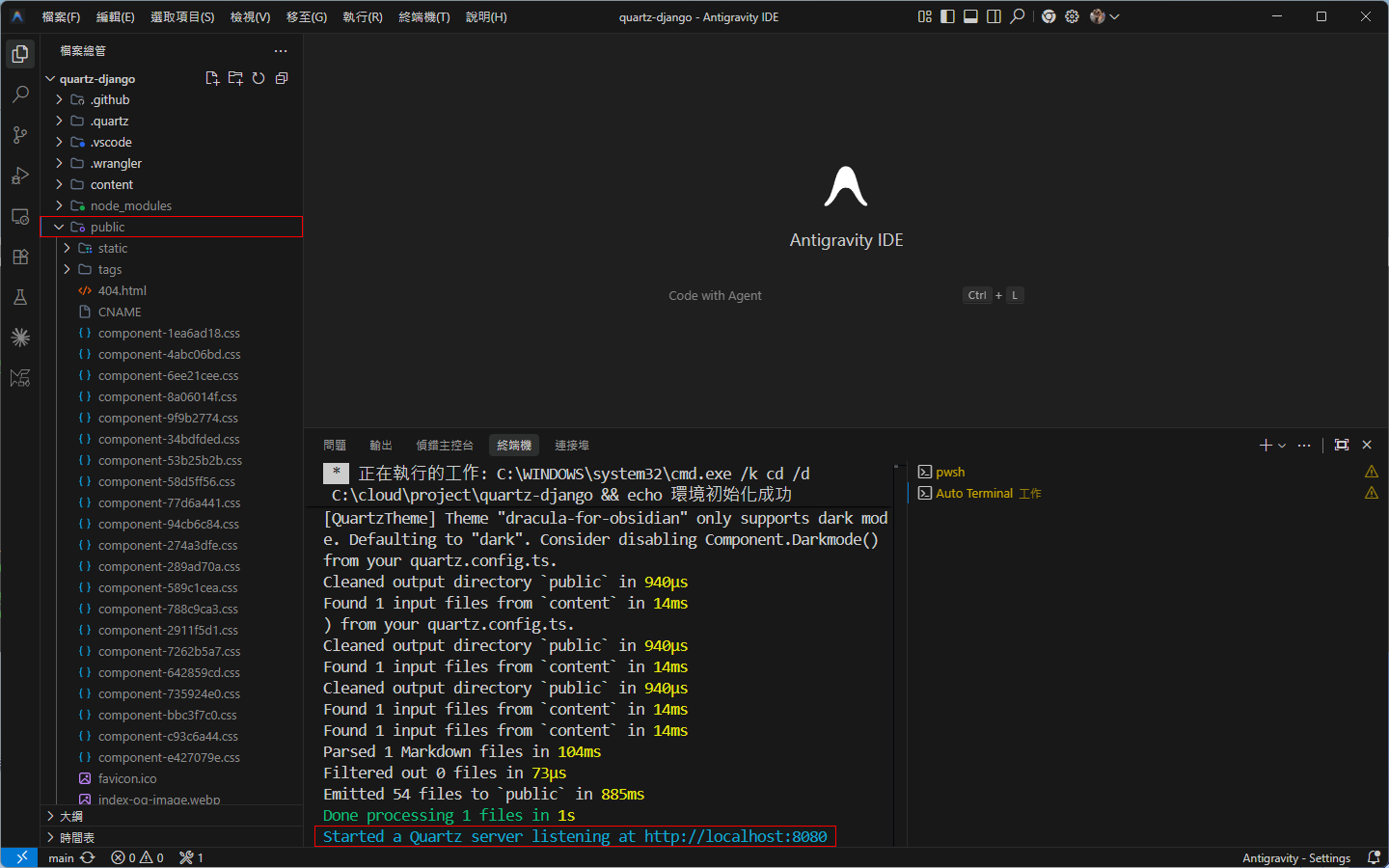
Task: Collapse all folders in explorer
Action: 282,78
